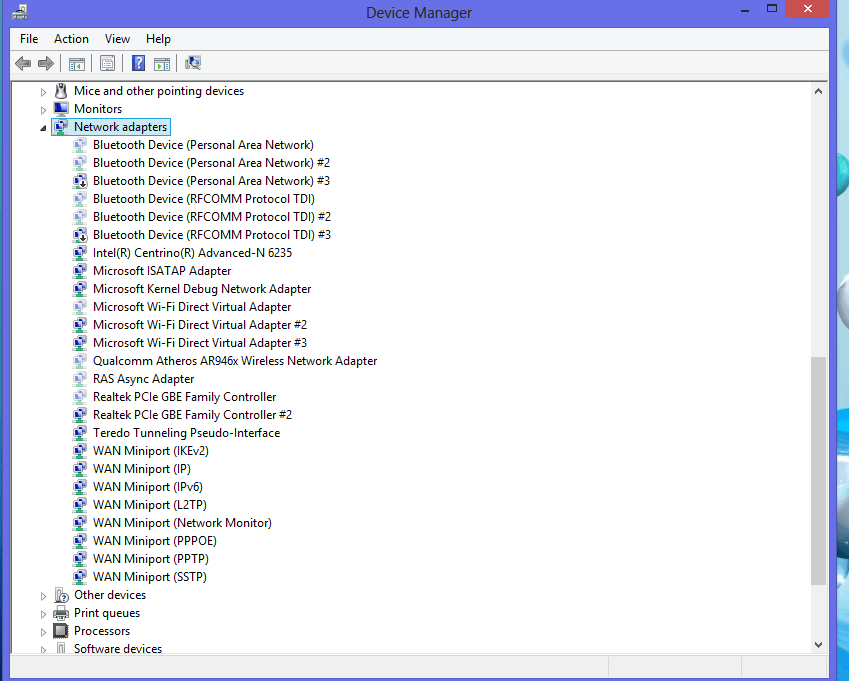Screen dimensions: 849x681
Task: Click the Processors chip icon
Action: (x=61, y=631)
